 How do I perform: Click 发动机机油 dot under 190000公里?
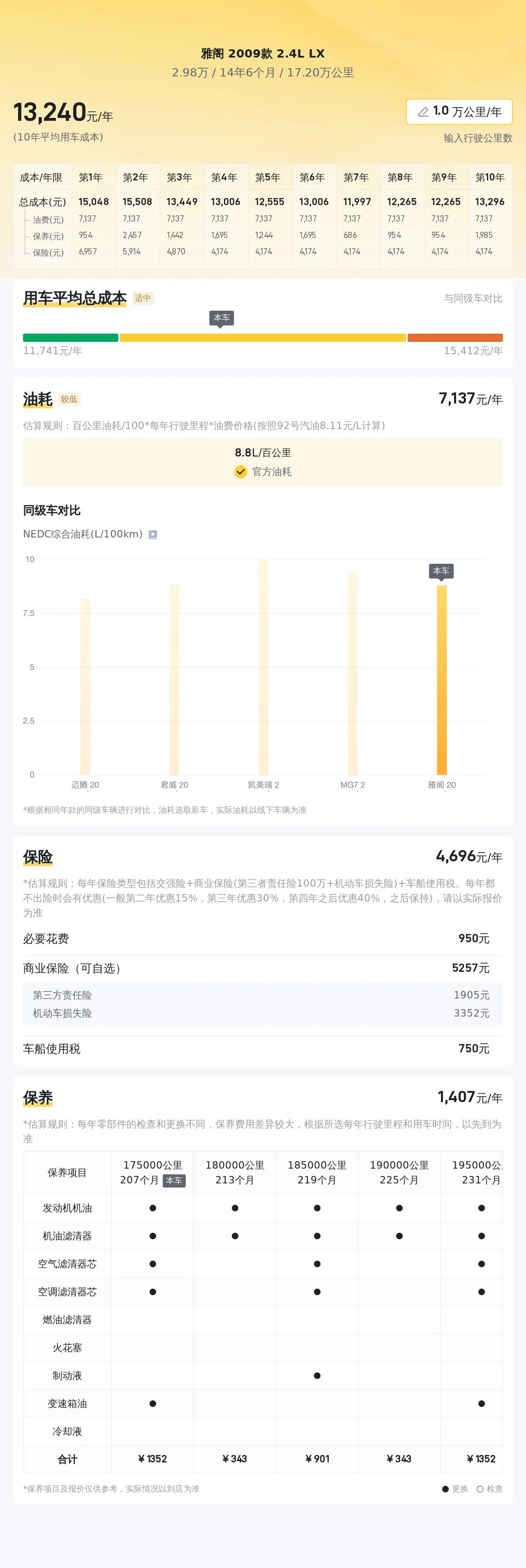(399, 1208)
